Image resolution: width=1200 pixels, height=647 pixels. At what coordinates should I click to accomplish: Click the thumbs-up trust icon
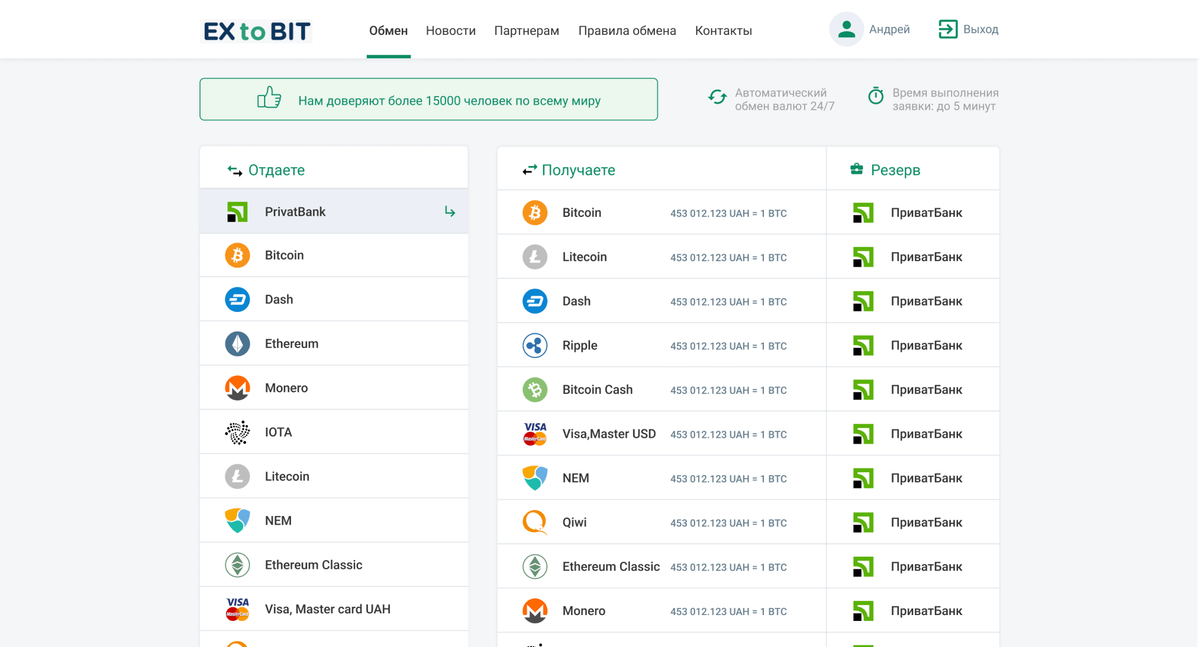269,98
